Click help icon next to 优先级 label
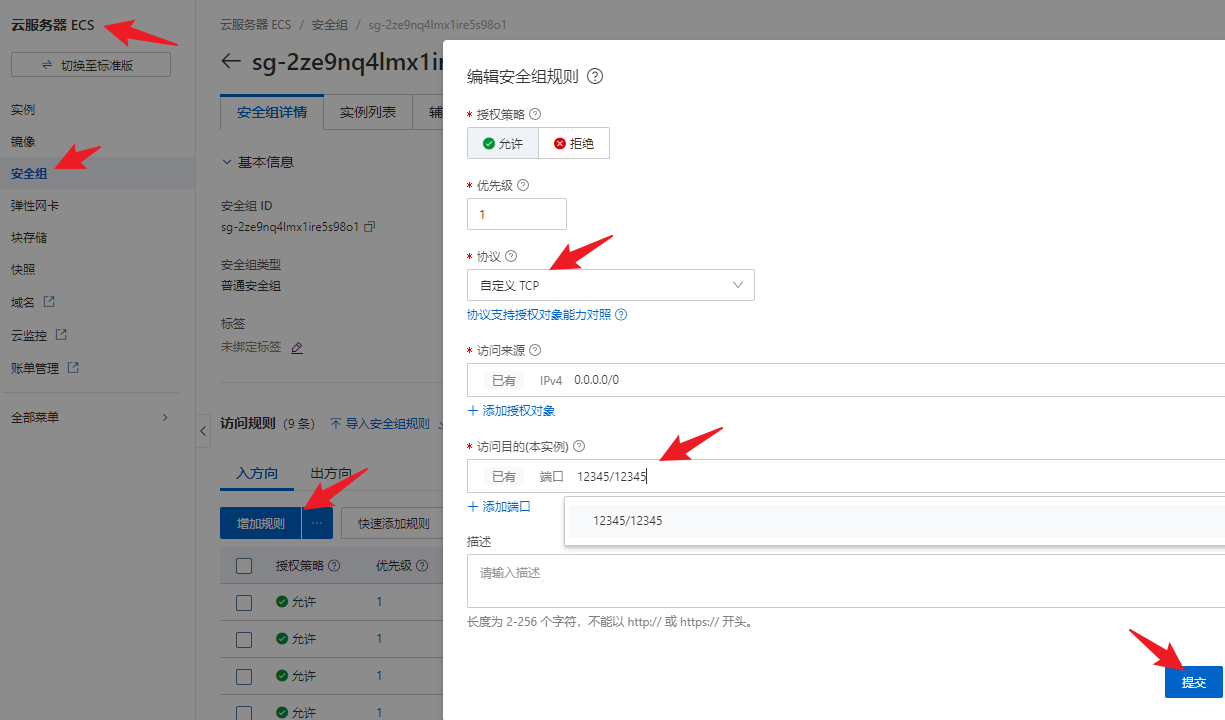The height and width of the screenshot is (720, 1225). 522,185
